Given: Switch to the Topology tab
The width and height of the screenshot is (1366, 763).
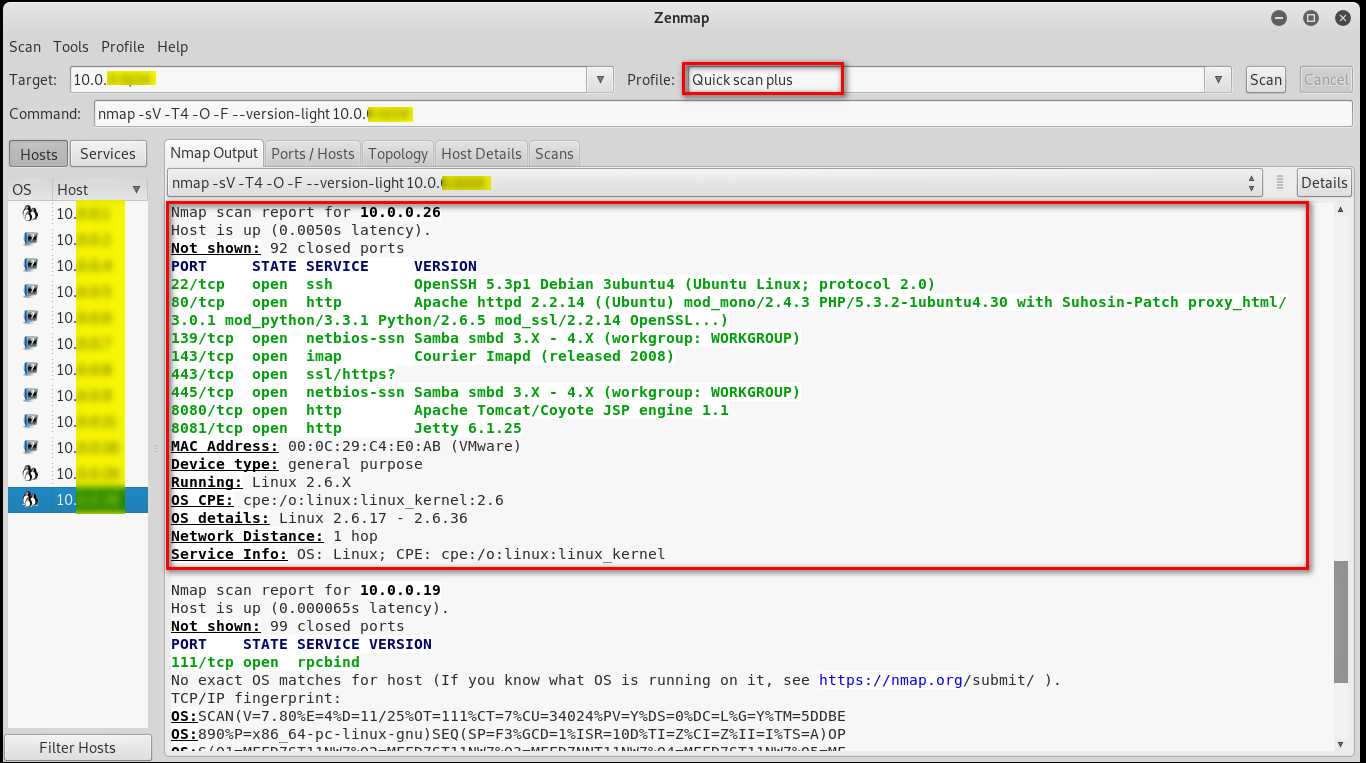Looking at the screenshot, I should tap(398, 154).
